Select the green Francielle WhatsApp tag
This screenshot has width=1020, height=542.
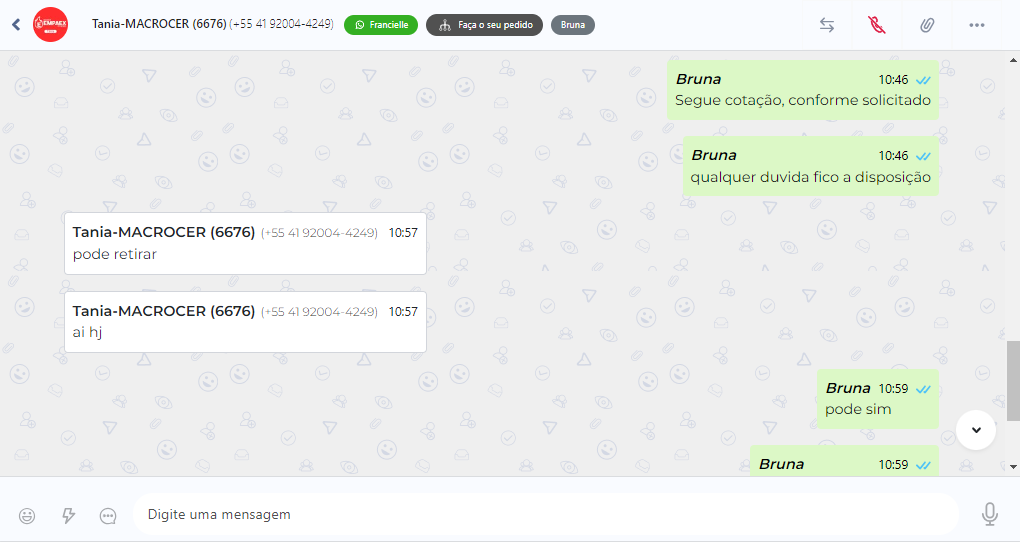click(x=381, y=25)
